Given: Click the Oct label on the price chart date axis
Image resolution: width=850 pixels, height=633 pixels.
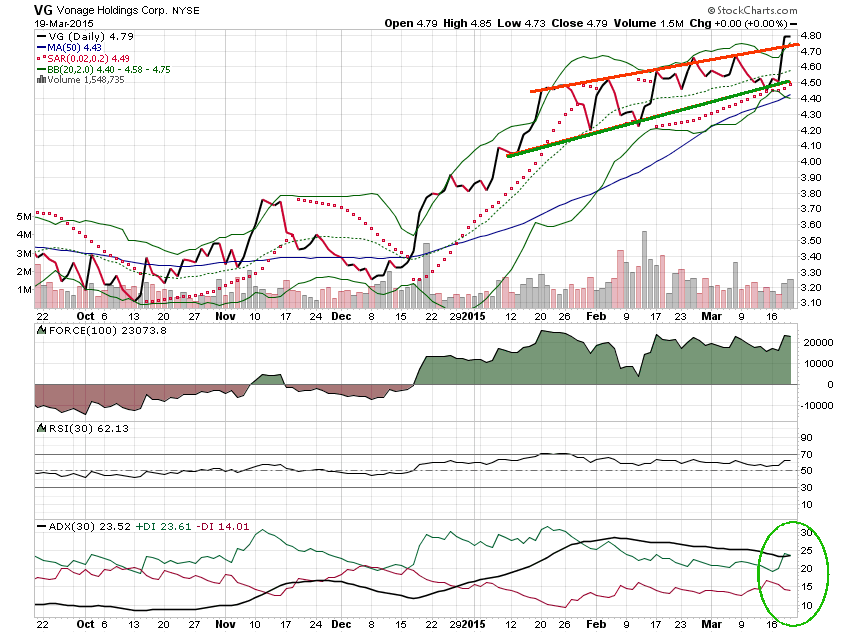Looking at the screenshot, I should [x=85, y=316].
